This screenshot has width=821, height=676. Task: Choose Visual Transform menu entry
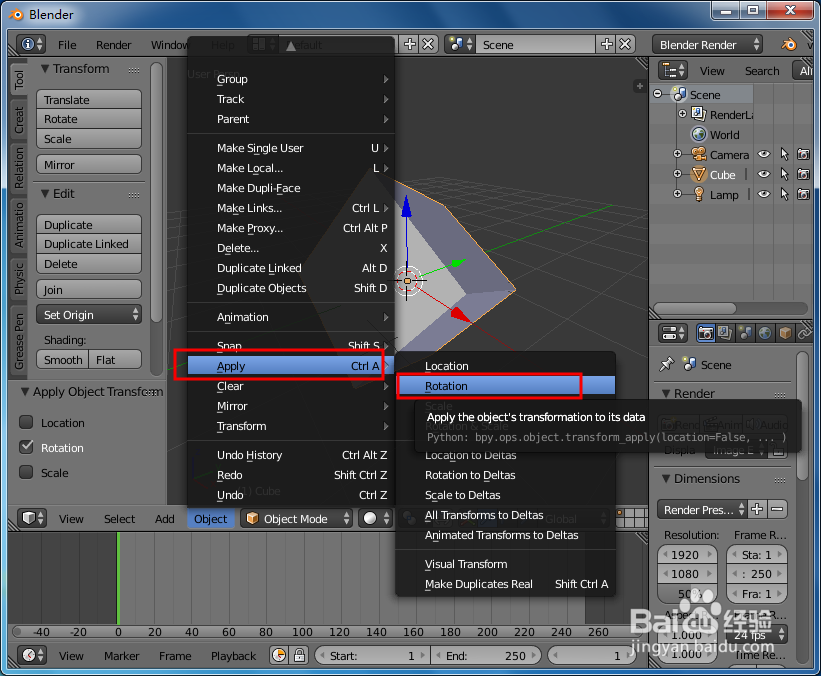point(505,564)
